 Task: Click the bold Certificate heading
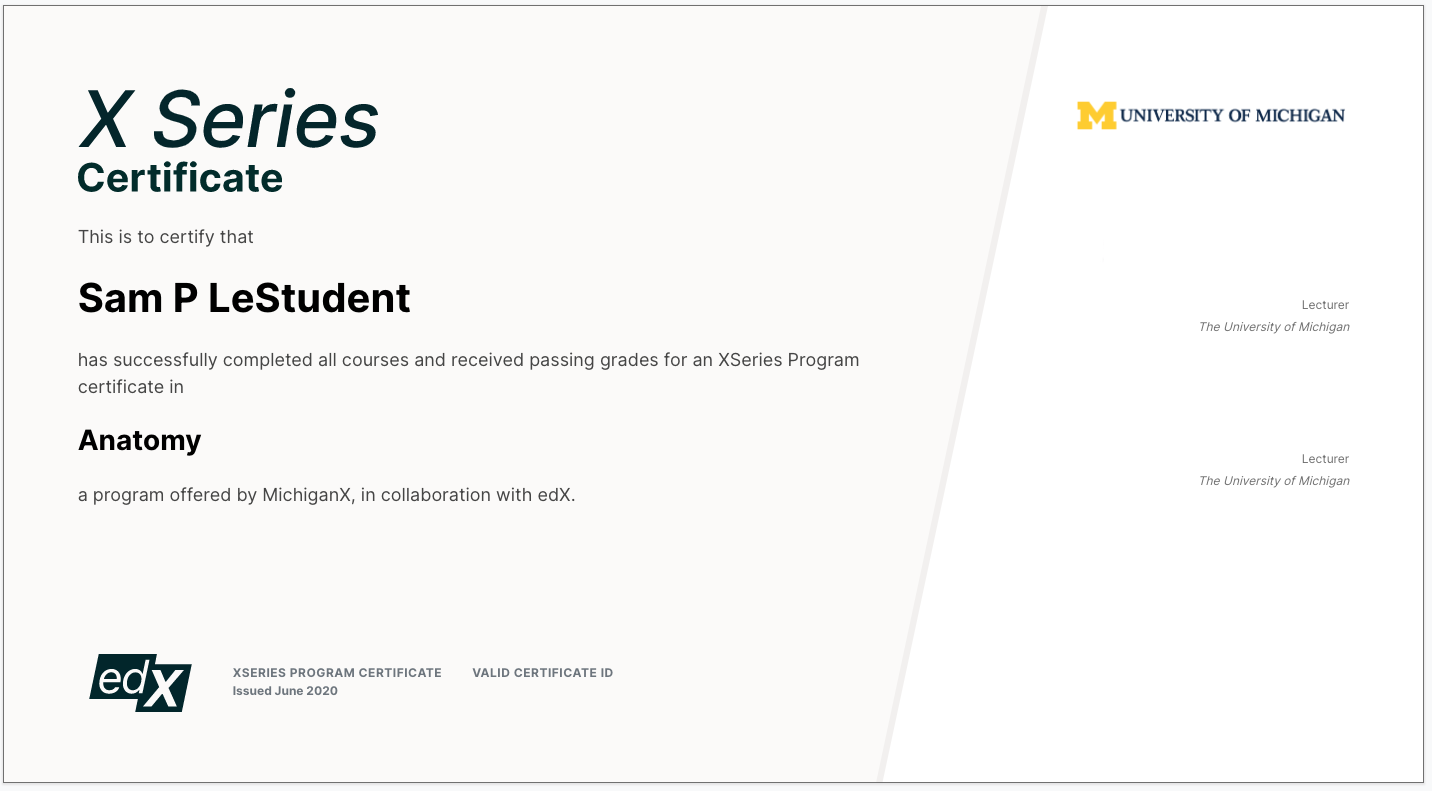point(180,178)
